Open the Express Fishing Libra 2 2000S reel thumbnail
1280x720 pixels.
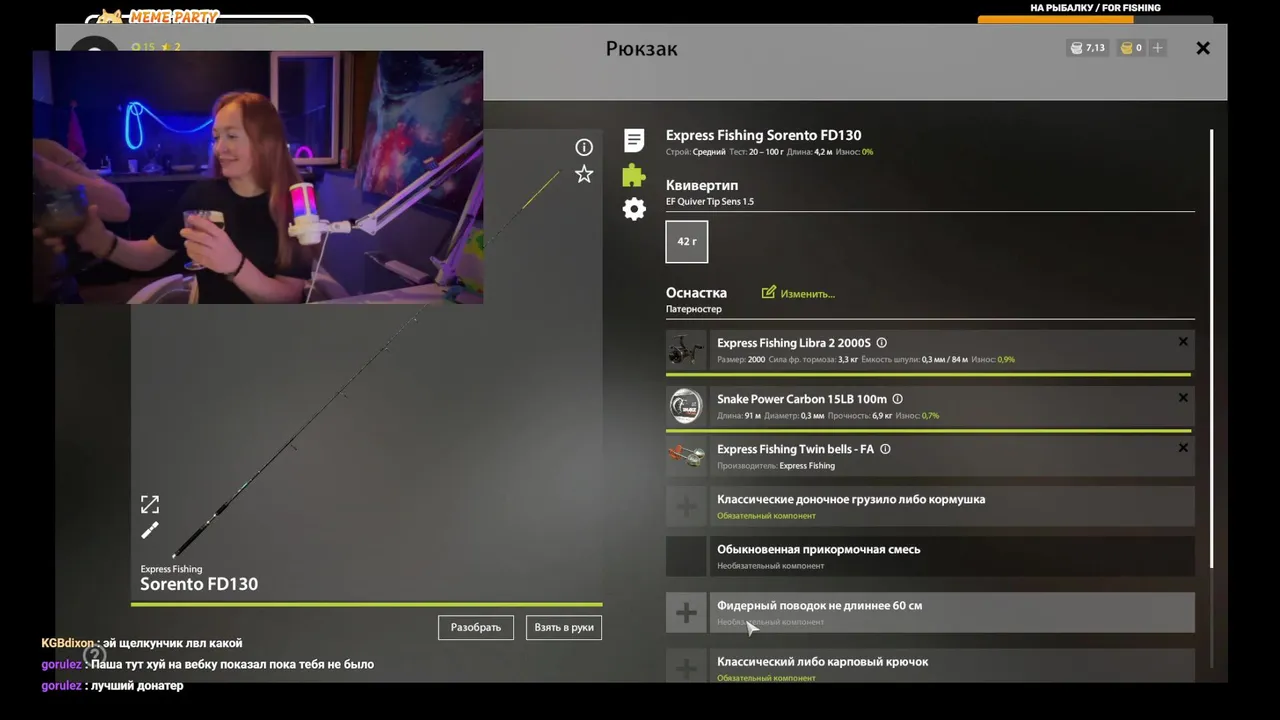(686, 350)
